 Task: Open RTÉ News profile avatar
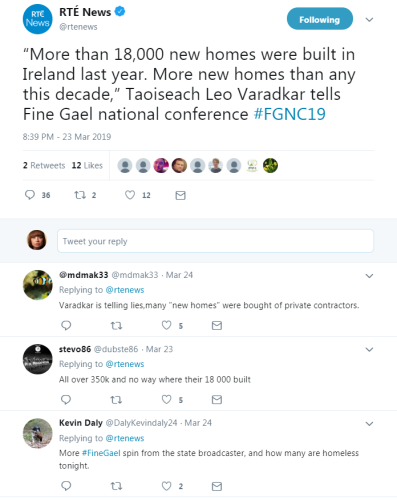[37, 19]
